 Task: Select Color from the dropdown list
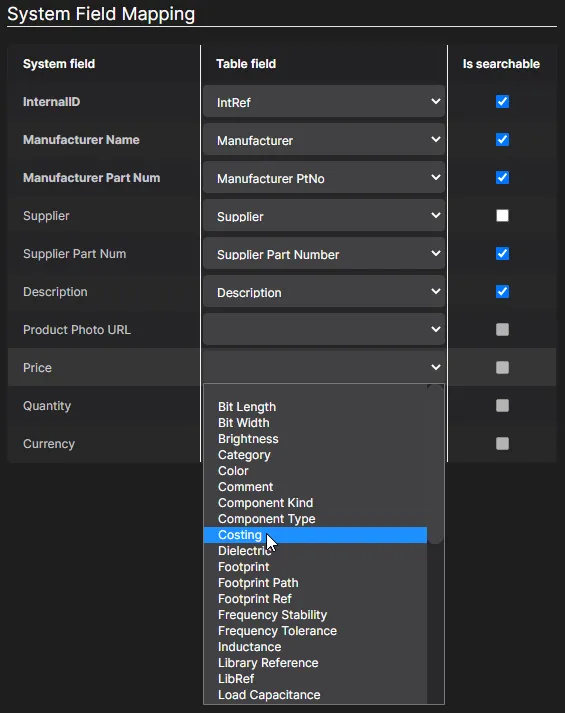pyautogui.click(x=315, y=471)
